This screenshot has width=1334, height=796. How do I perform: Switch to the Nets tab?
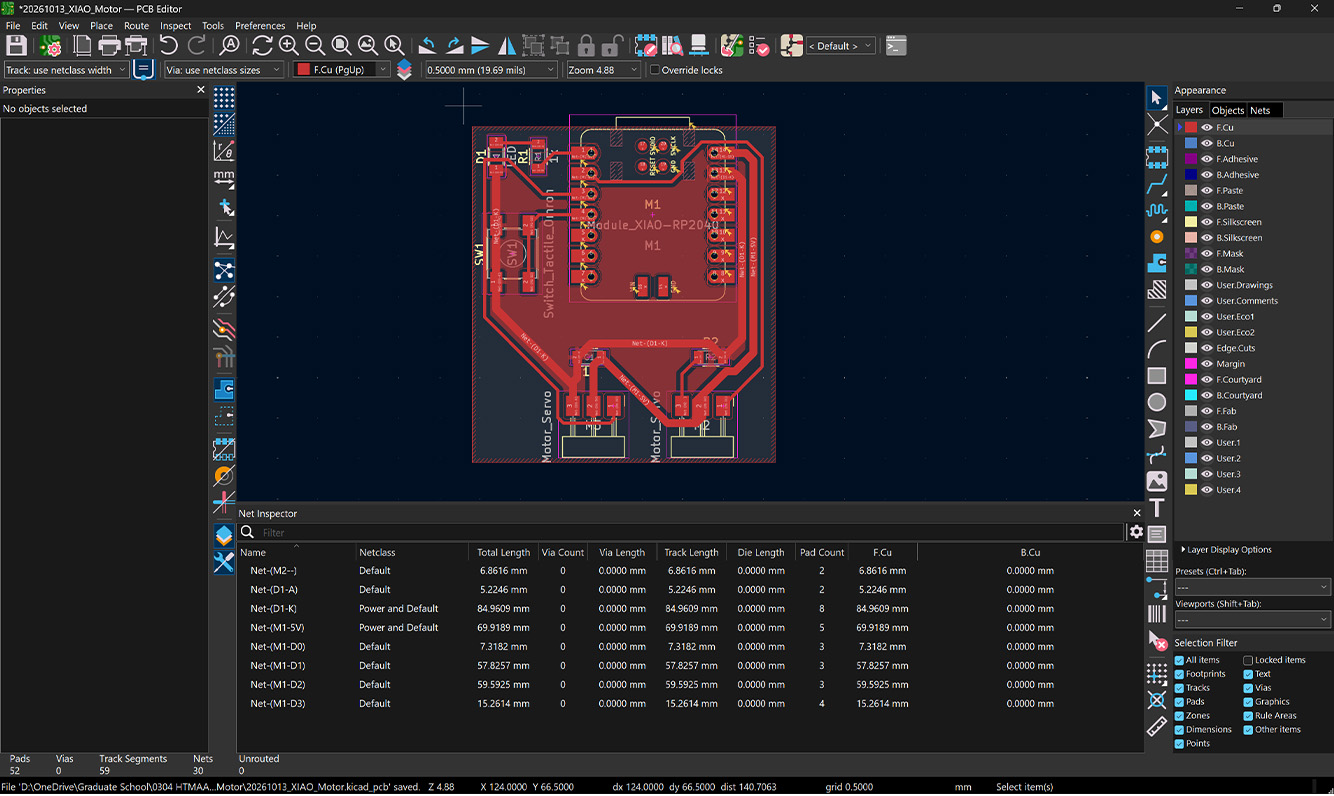(x=1260, y=110)
